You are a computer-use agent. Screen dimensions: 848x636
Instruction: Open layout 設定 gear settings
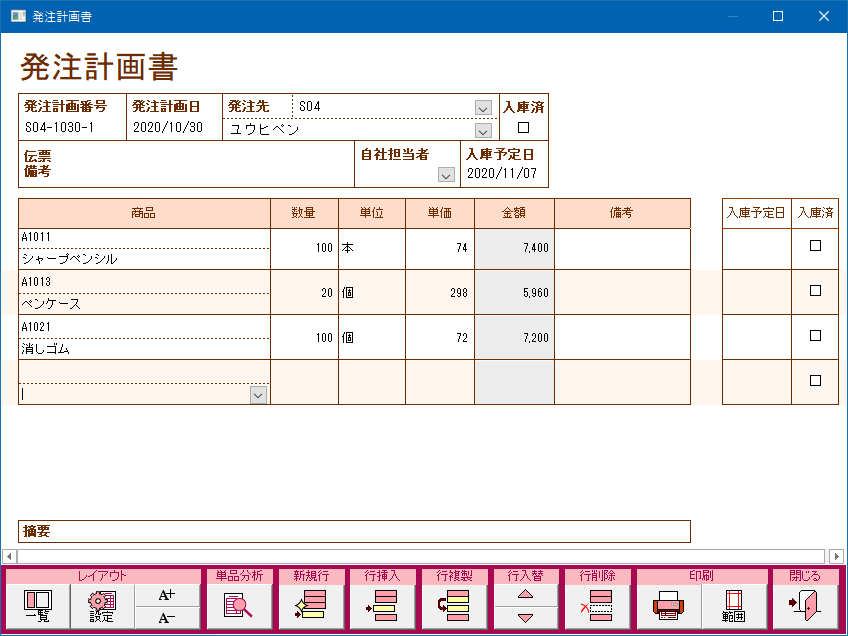click(x=101, y=607)
